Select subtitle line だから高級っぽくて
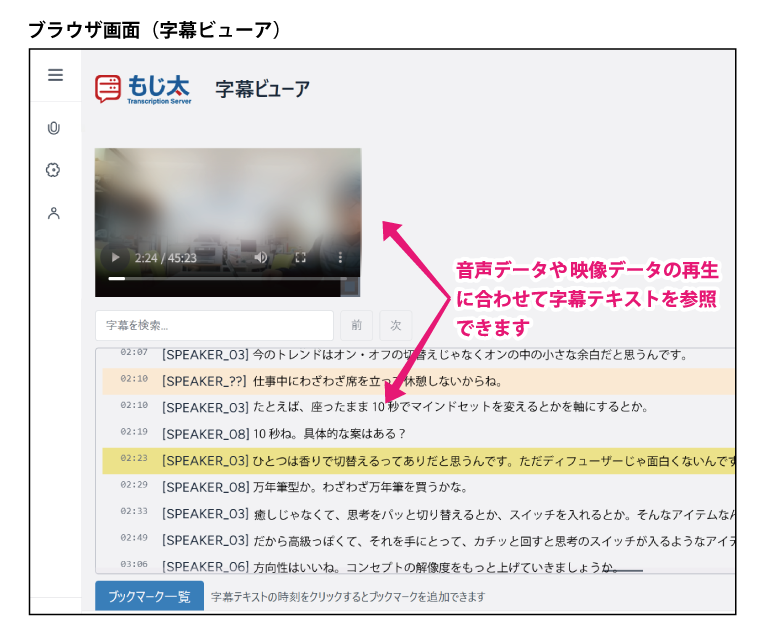Viewport: 765px width, 641px height. pos(419,541)
